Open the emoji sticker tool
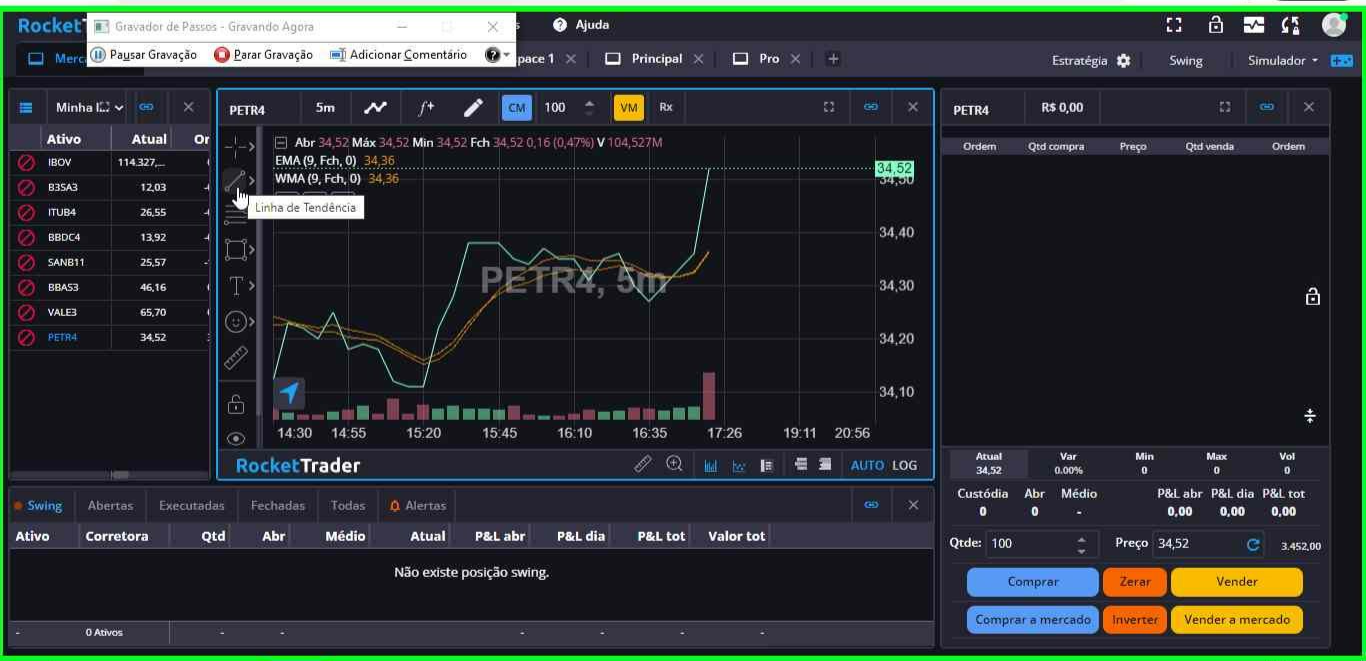Viewport: 1366px width, 661px height. pos(236,321)
